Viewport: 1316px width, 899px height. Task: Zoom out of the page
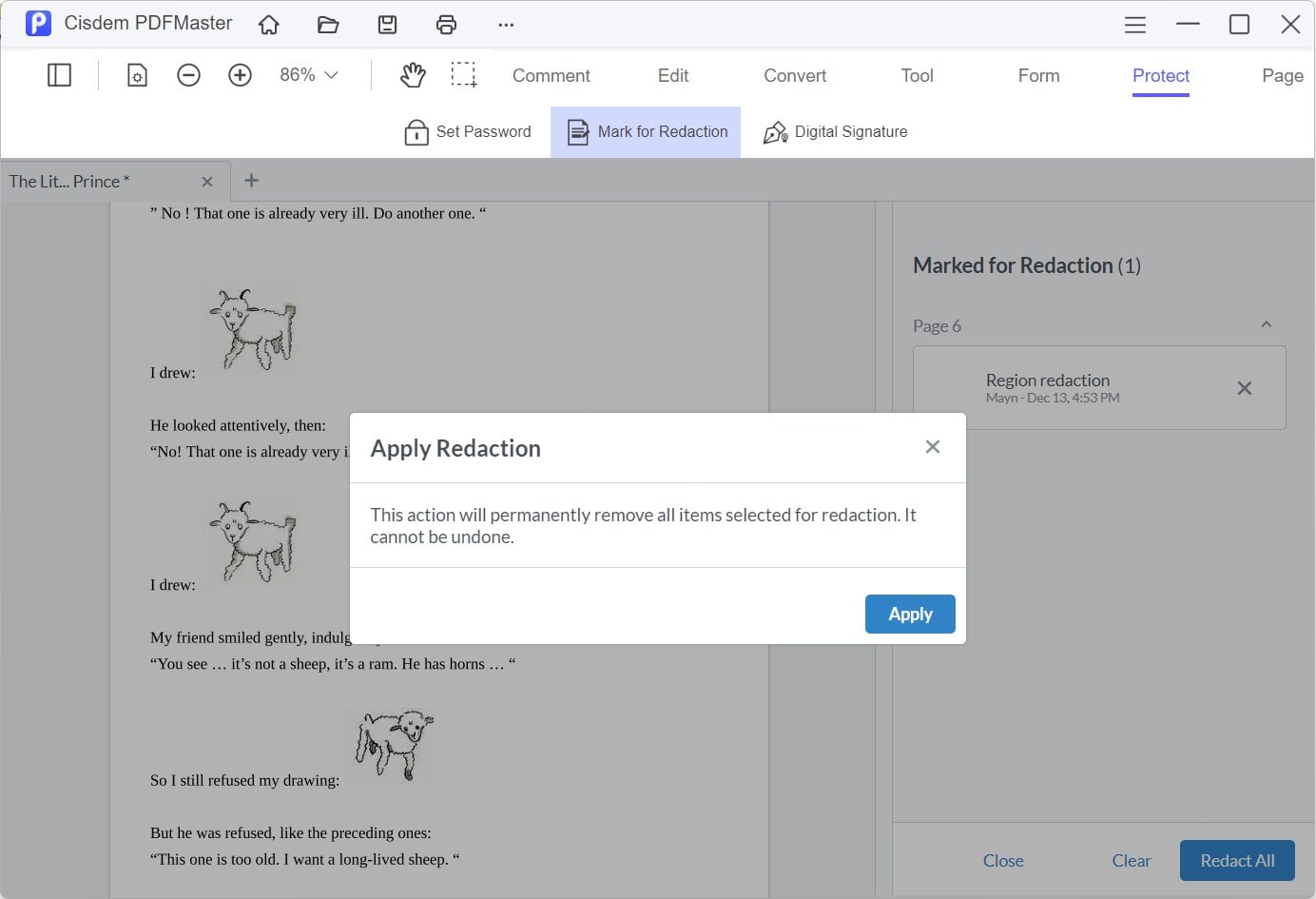(x=188, y=74)
